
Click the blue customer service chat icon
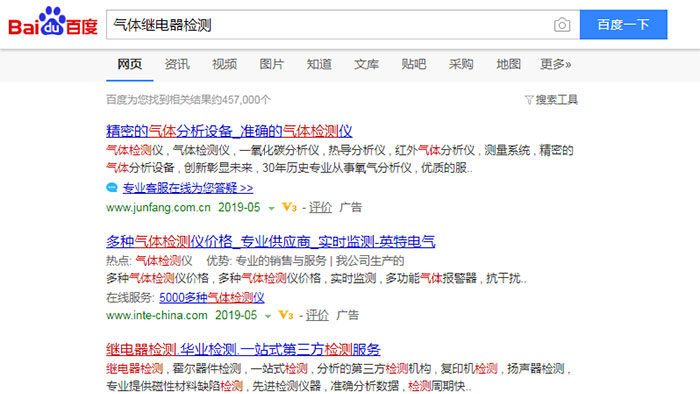pos(112,187)
